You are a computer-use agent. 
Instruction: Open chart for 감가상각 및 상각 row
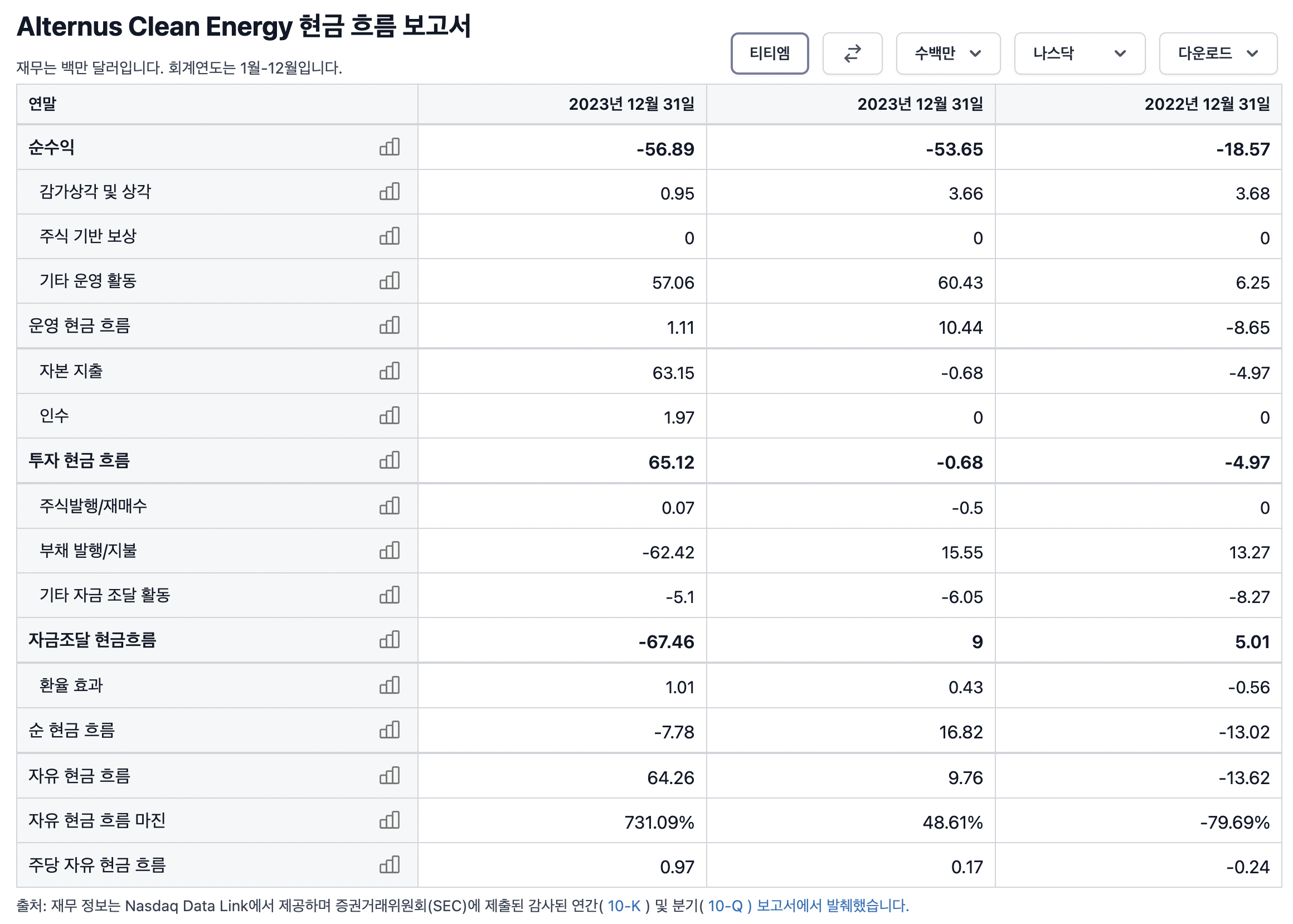pyautogui.click(x=390, y=192)
